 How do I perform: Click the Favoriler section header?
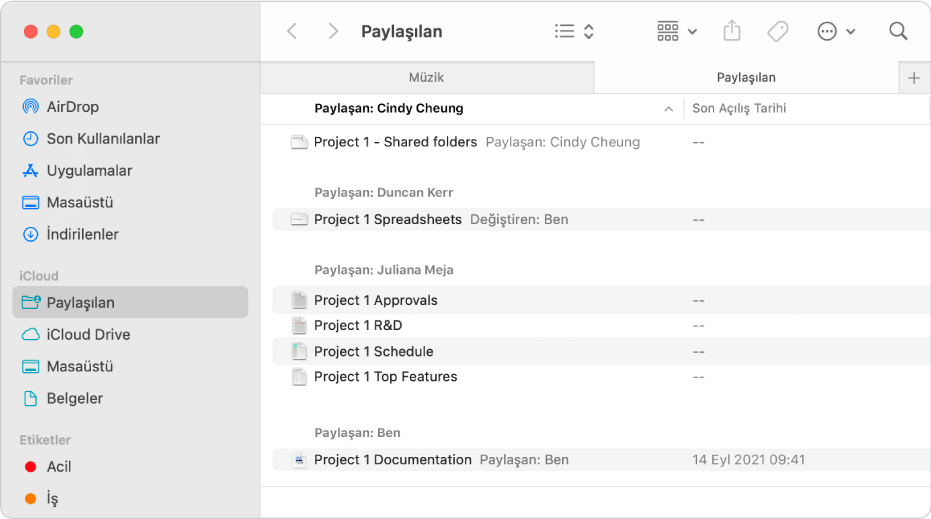tap(46, 80)
